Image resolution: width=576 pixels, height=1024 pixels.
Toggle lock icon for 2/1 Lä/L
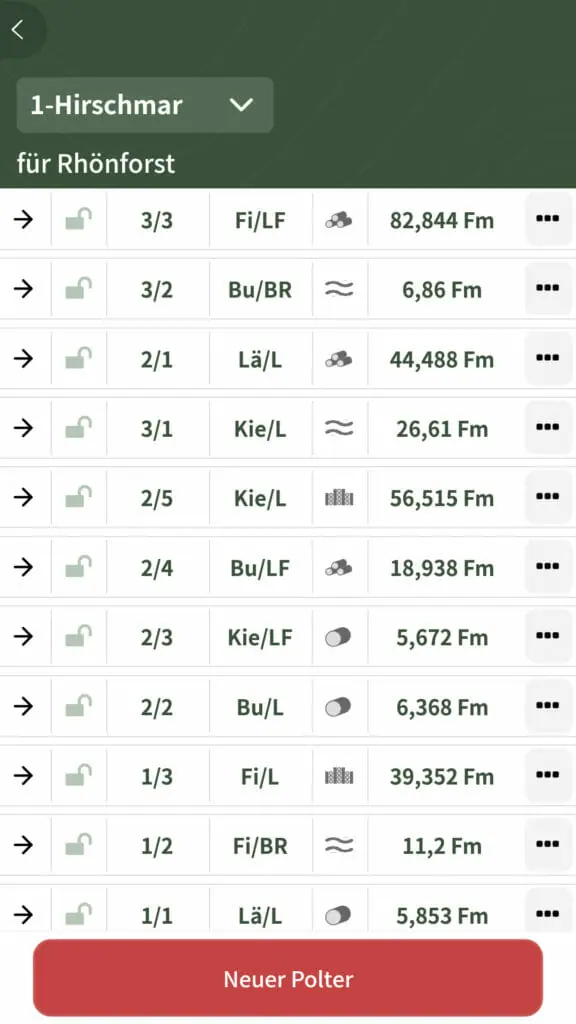click(78, 359)
